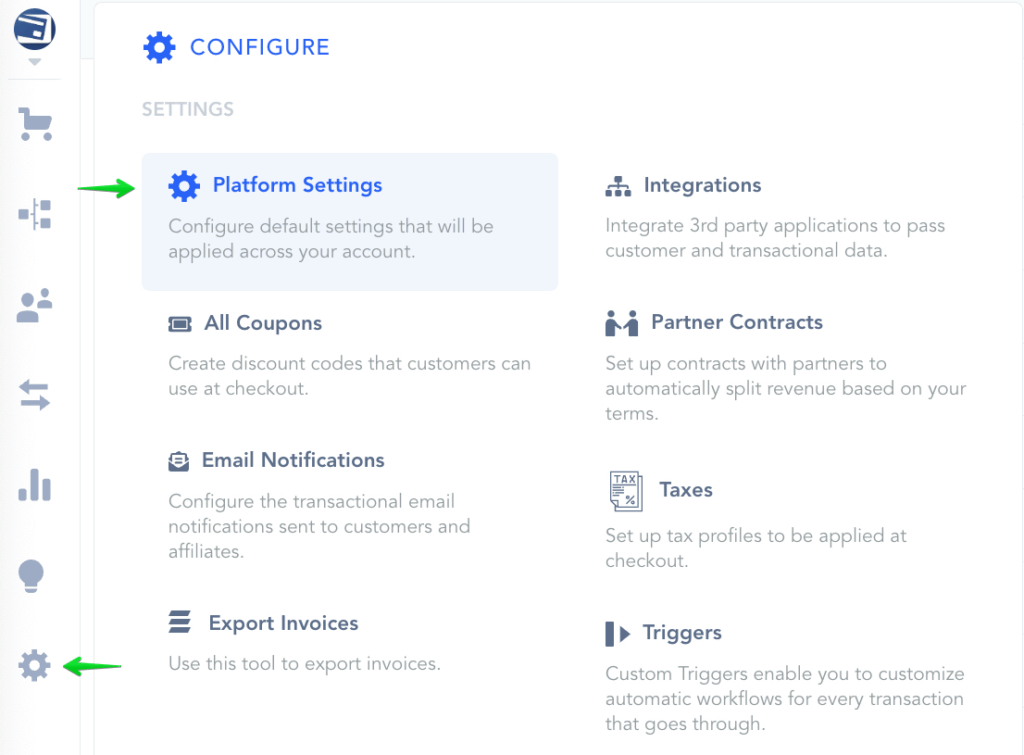Select Email Notifications
Screen dimensions: 1024x755
point(293,460)
